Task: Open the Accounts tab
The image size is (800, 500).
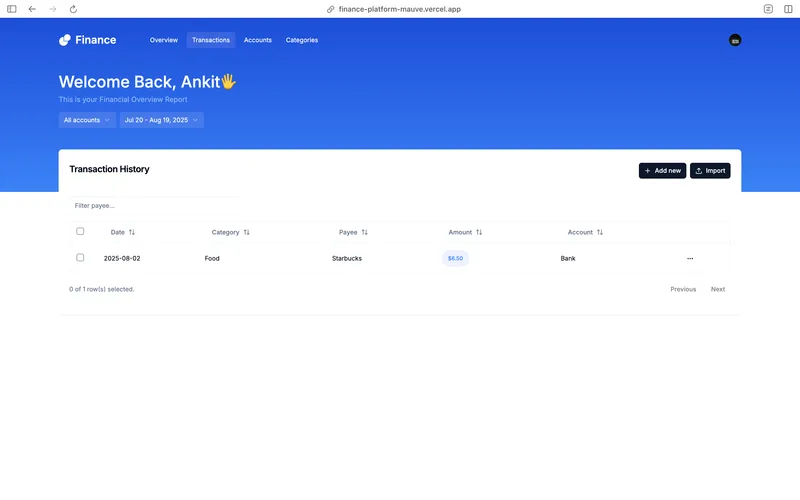Action: pyautogui.click(x=257, y=40)
